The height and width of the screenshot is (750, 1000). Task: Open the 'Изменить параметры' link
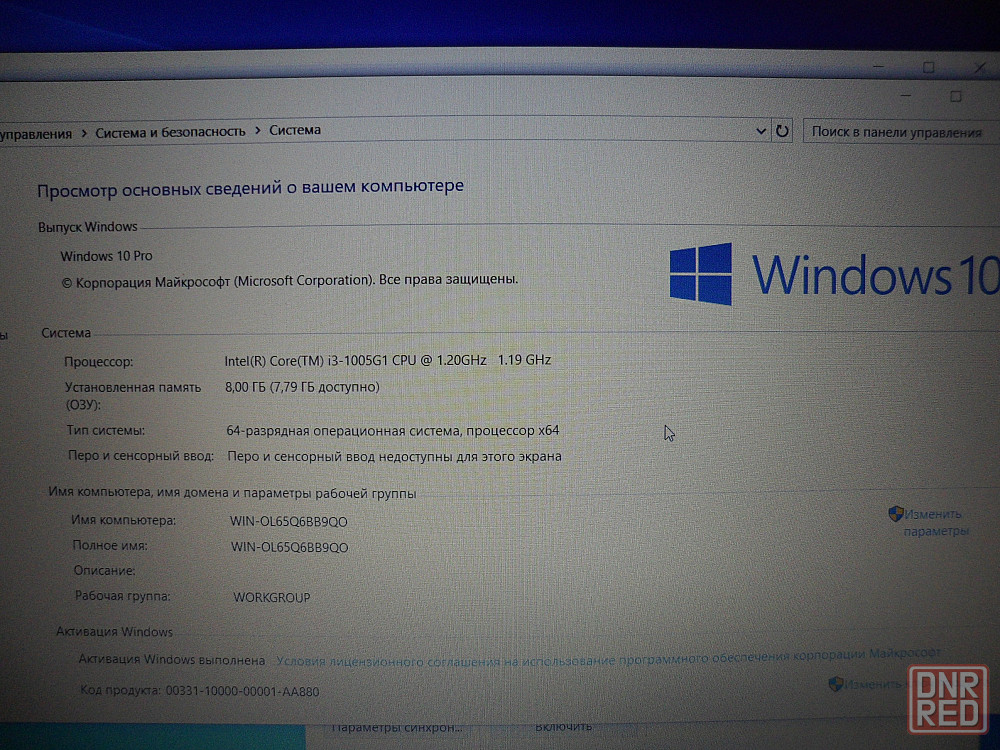(934, 522)
